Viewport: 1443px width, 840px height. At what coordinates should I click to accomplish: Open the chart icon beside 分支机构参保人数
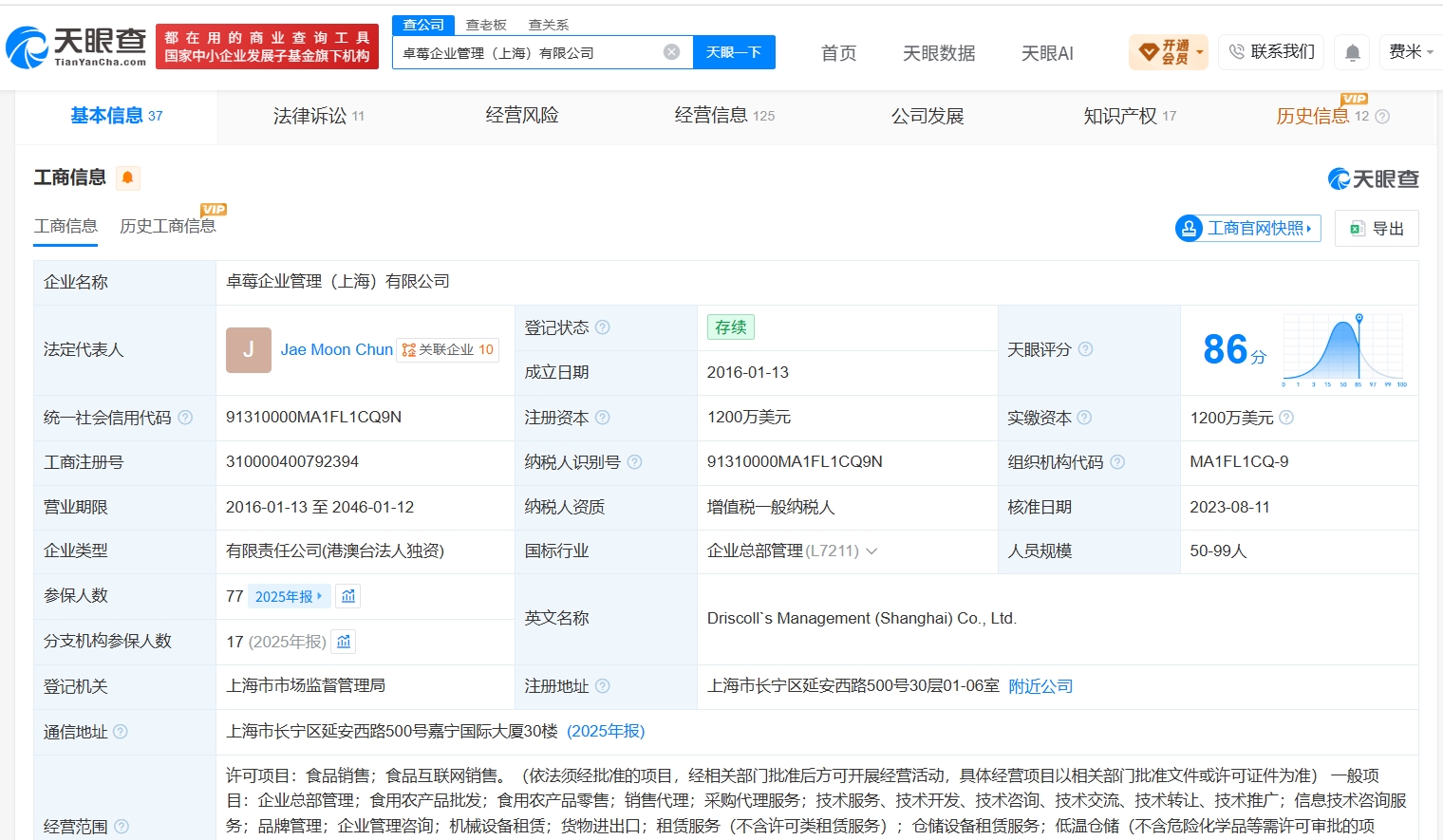[344, 642]
